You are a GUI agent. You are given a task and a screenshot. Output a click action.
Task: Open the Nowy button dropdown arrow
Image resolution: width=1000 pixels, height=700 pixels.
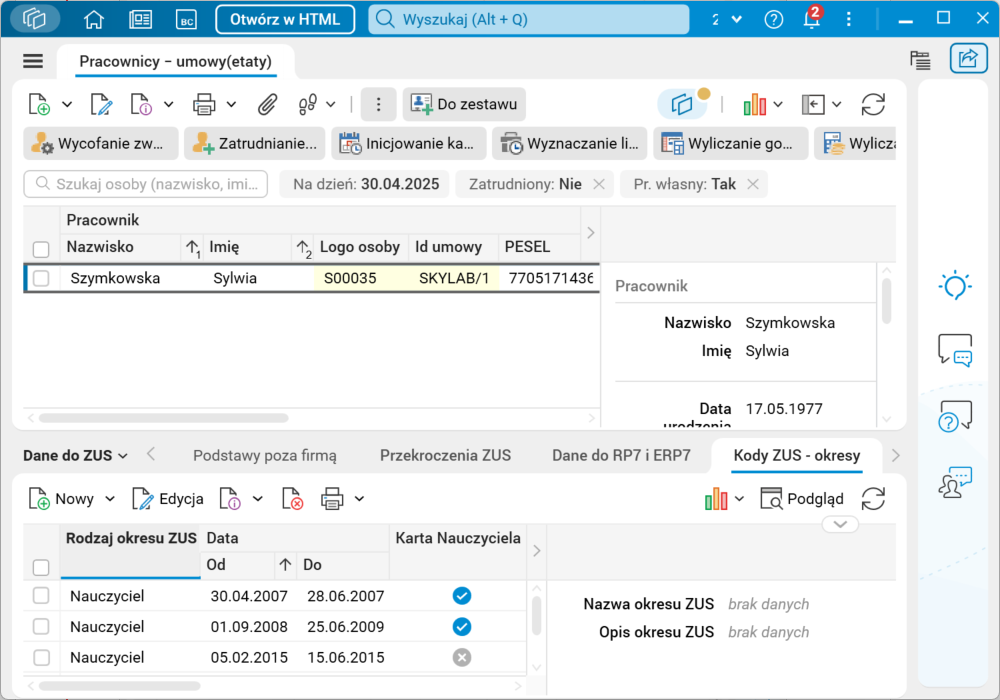pyautogui.click(x=110, y=499)
